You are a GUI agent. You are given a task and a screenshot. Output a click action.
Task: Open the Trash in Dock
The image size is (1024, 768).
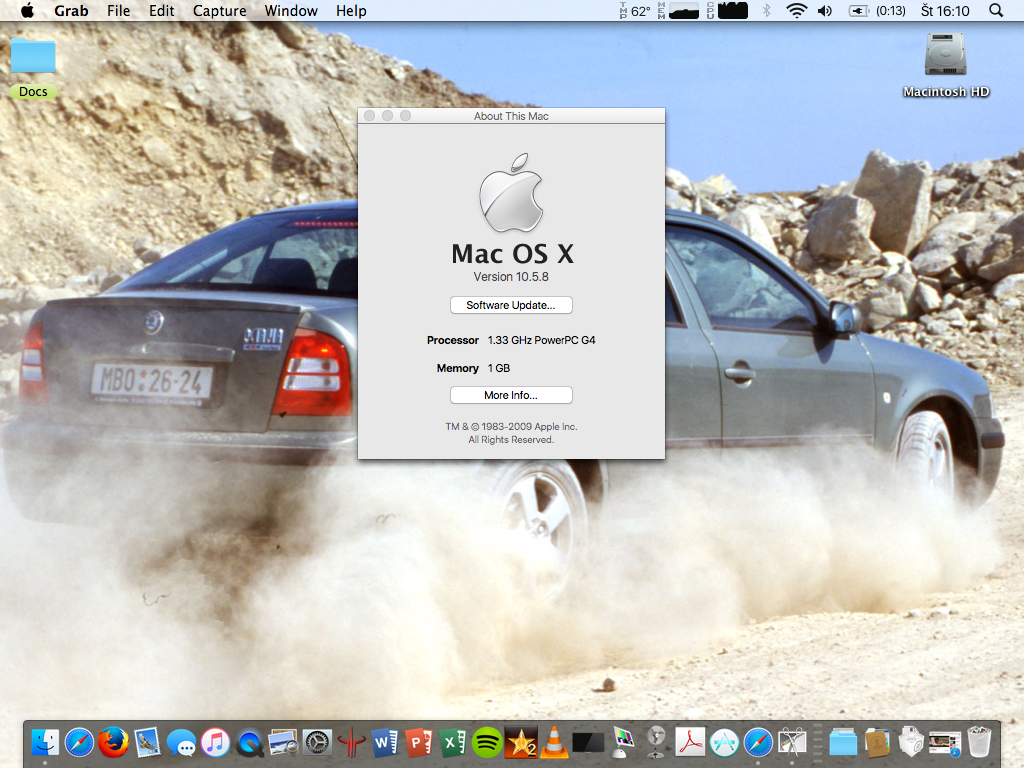[979, 743]
